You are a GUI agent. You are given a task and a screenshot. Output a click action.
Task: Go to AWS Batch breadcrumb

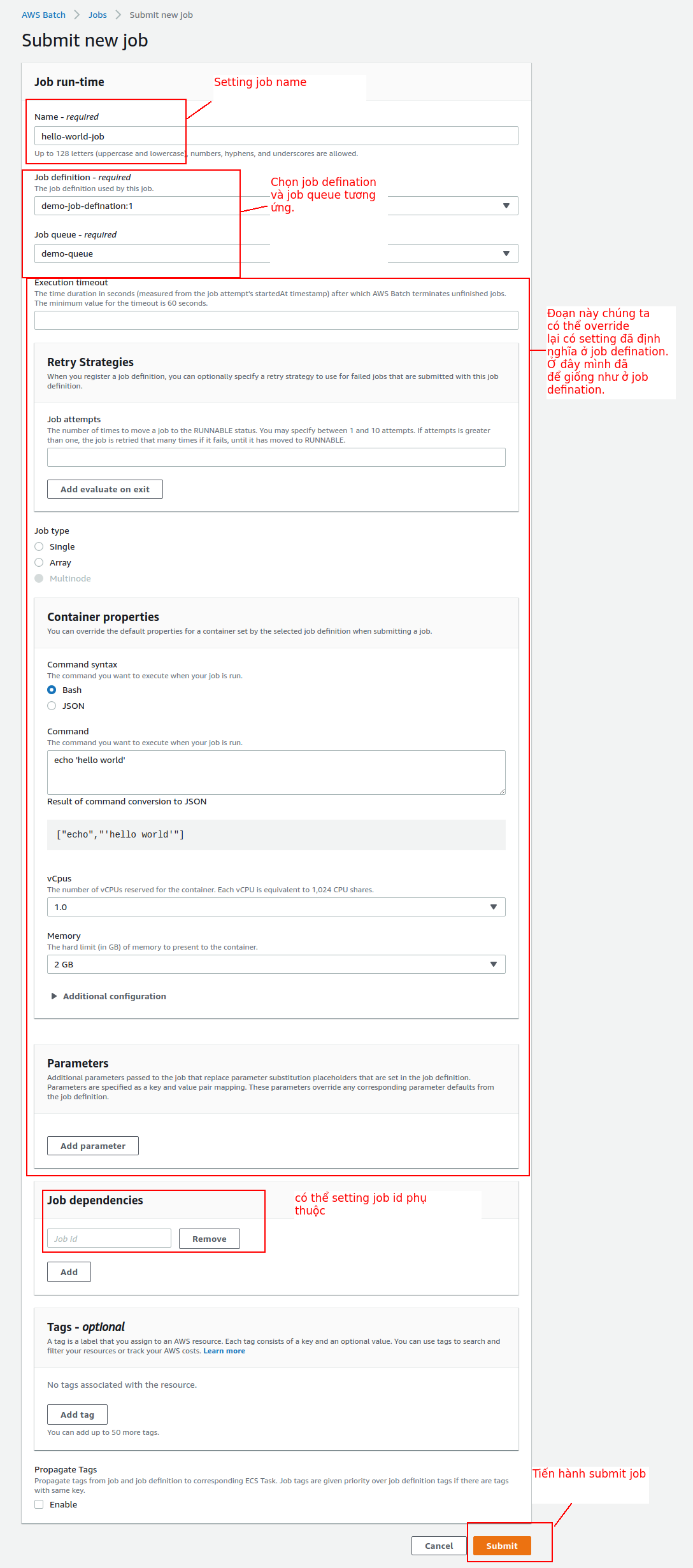click(43, 15)
